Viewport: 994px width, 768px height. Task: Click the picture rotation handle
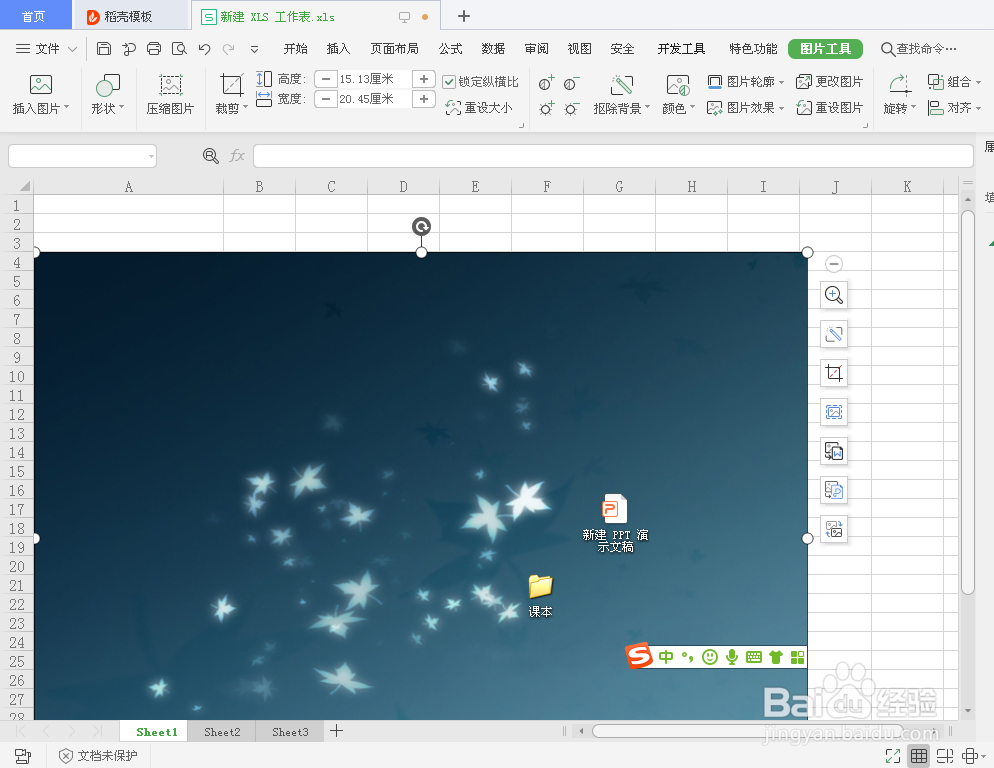422,226
